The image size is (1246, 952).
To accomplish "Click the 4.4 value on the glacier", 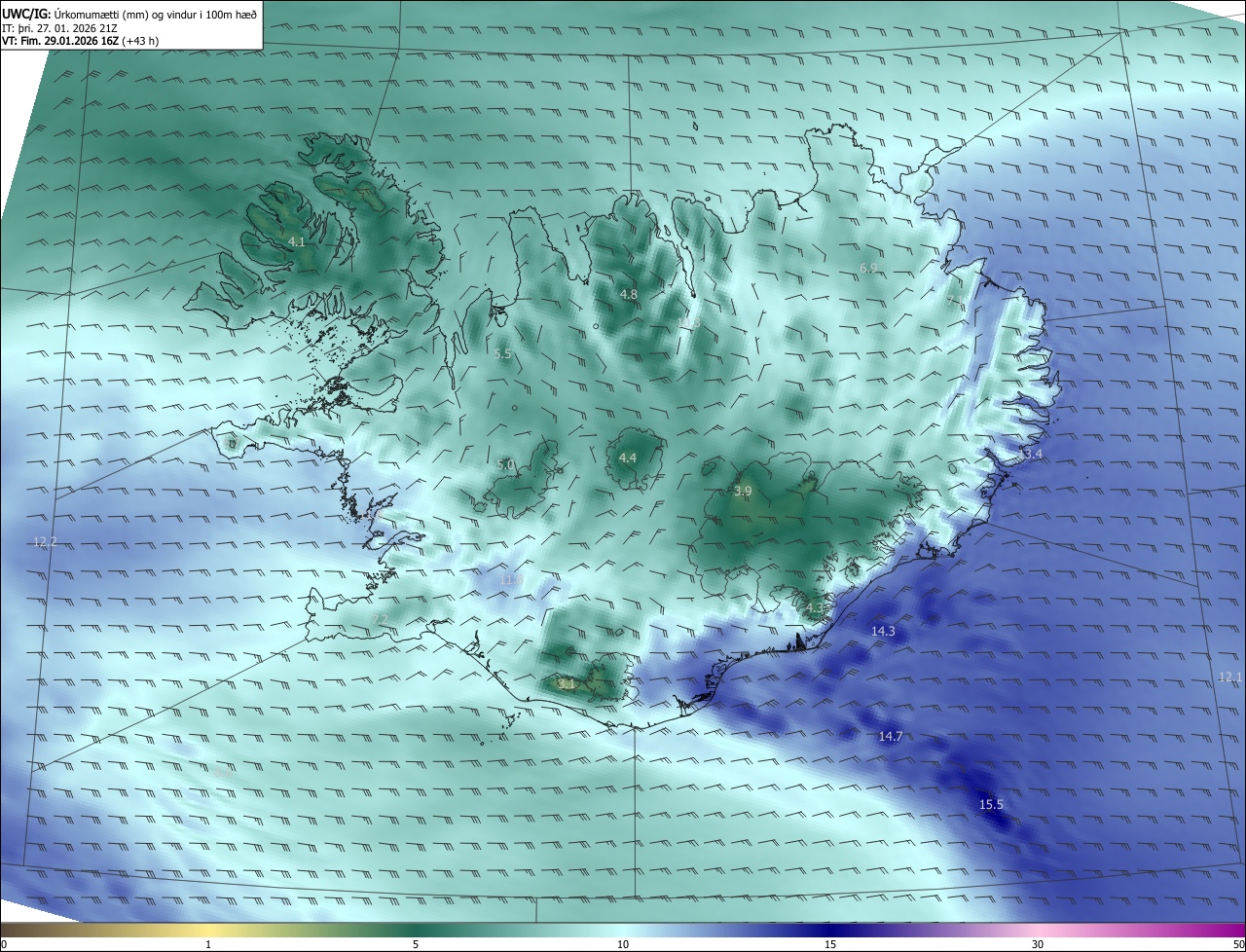I will [x=628, y=458].
